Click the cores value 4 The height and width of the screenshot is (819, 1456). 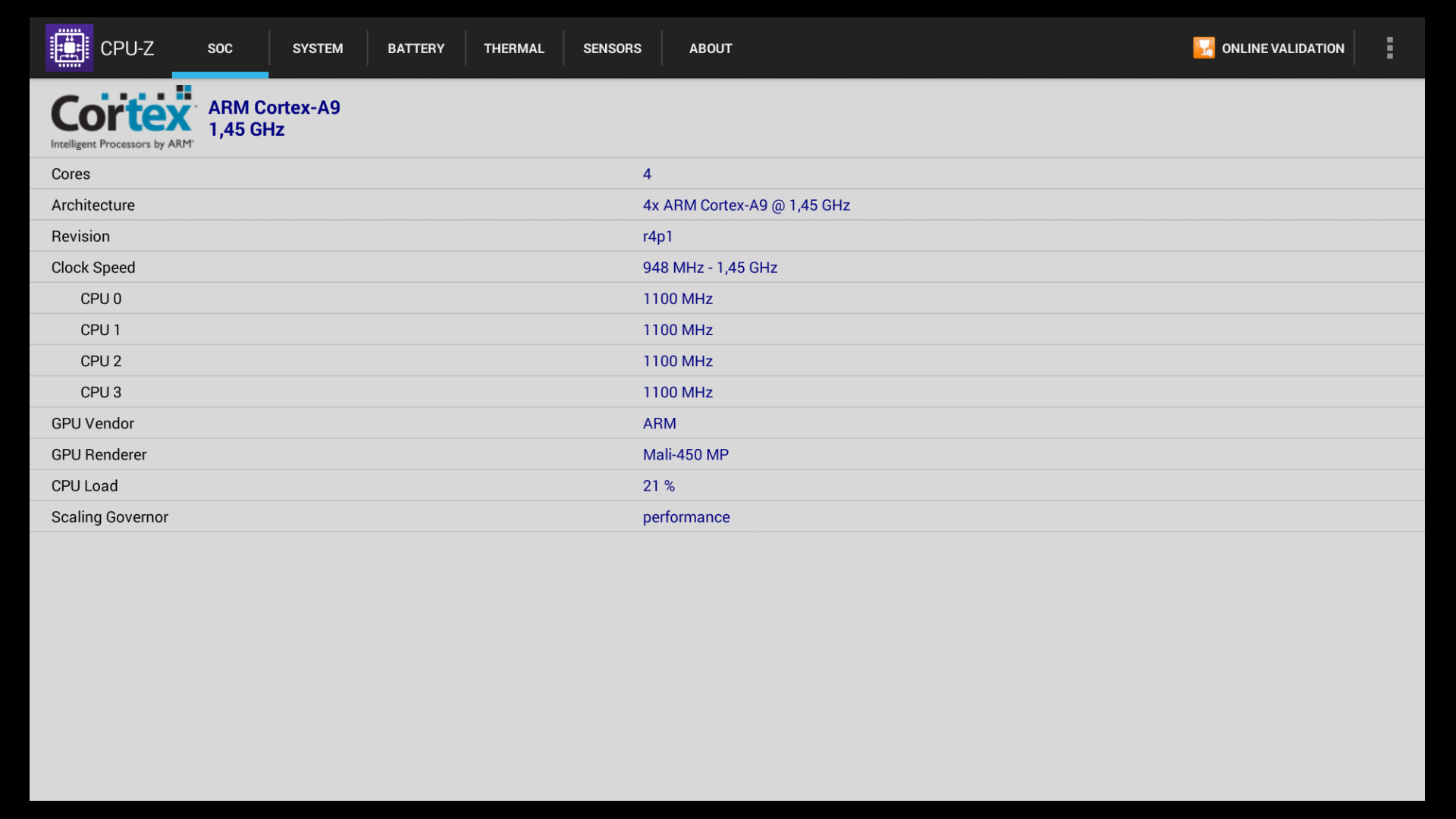pyautogui.click(x=647, y=174)
